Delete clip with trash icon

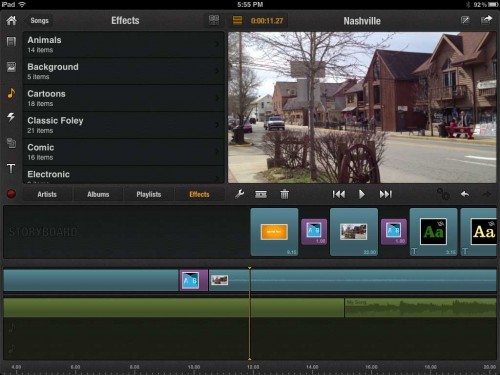tap(284, 194)
